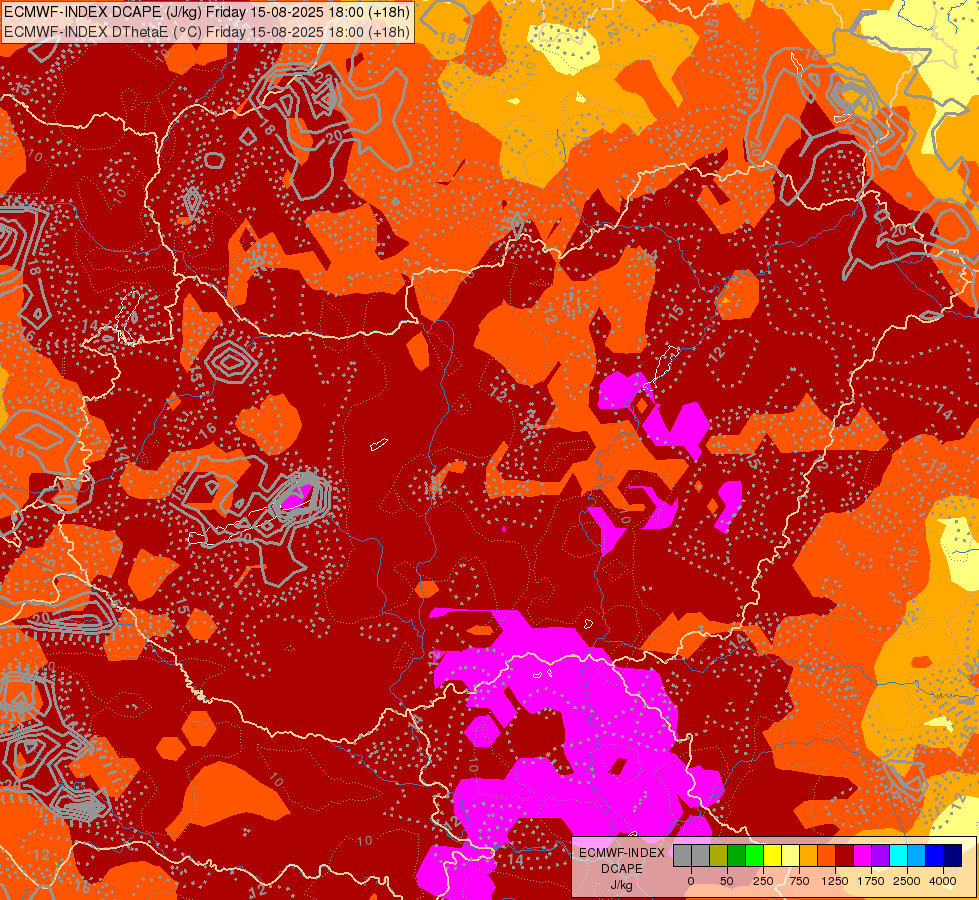Choose the sky blue legend swatch
The image size is (979, 900).
[917, 855]
